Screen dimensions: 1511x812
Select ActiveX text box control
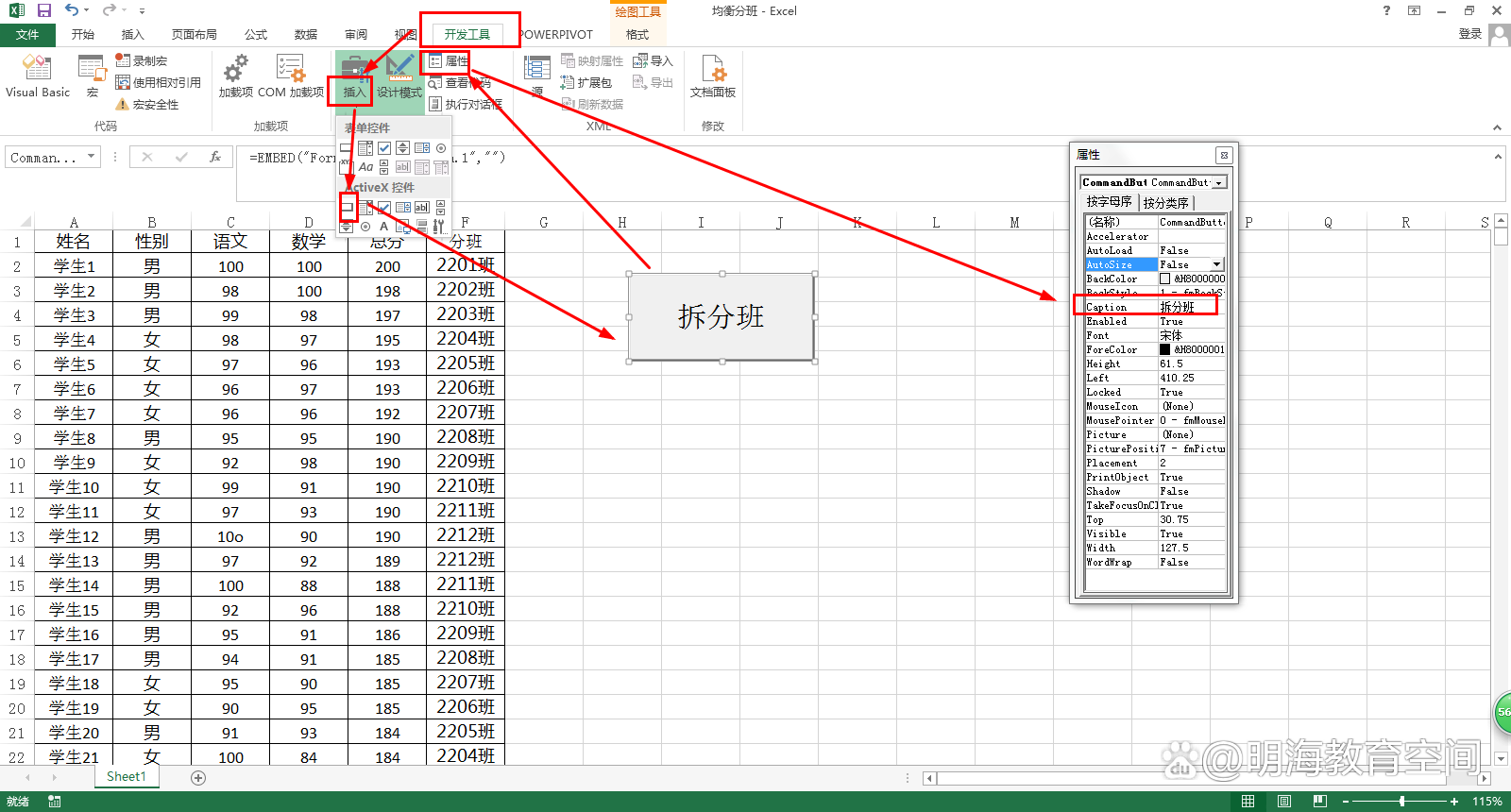tap(422, 207)
